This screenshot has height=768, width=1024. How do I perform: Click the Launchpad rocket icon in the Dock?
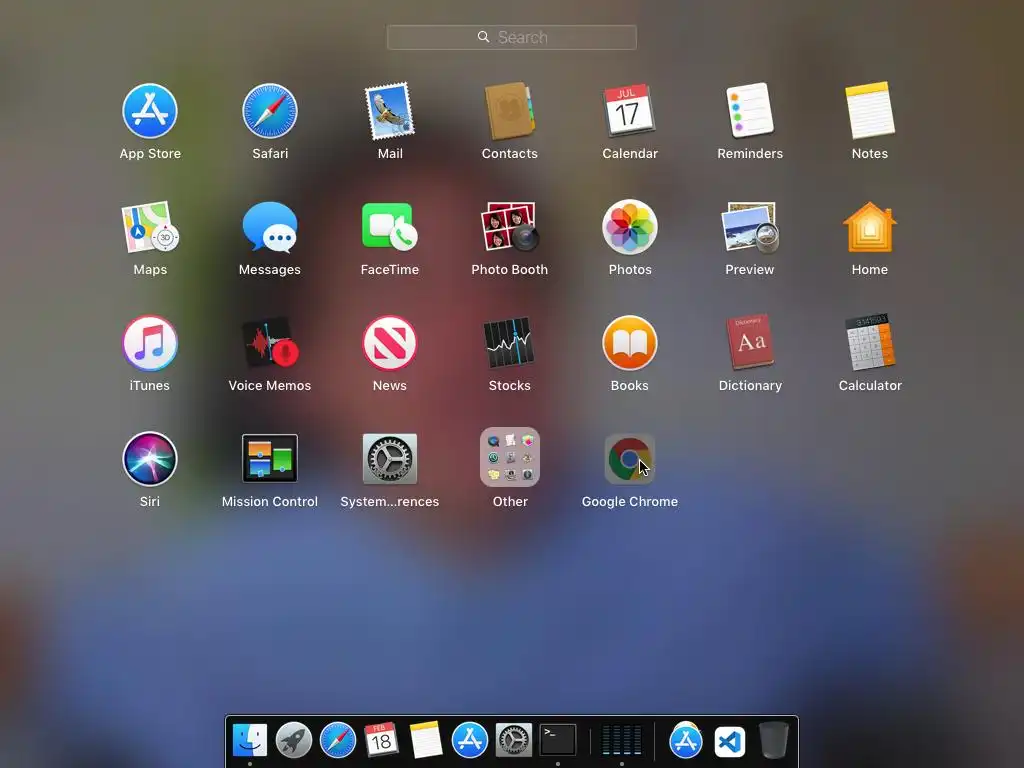point(294,741)
